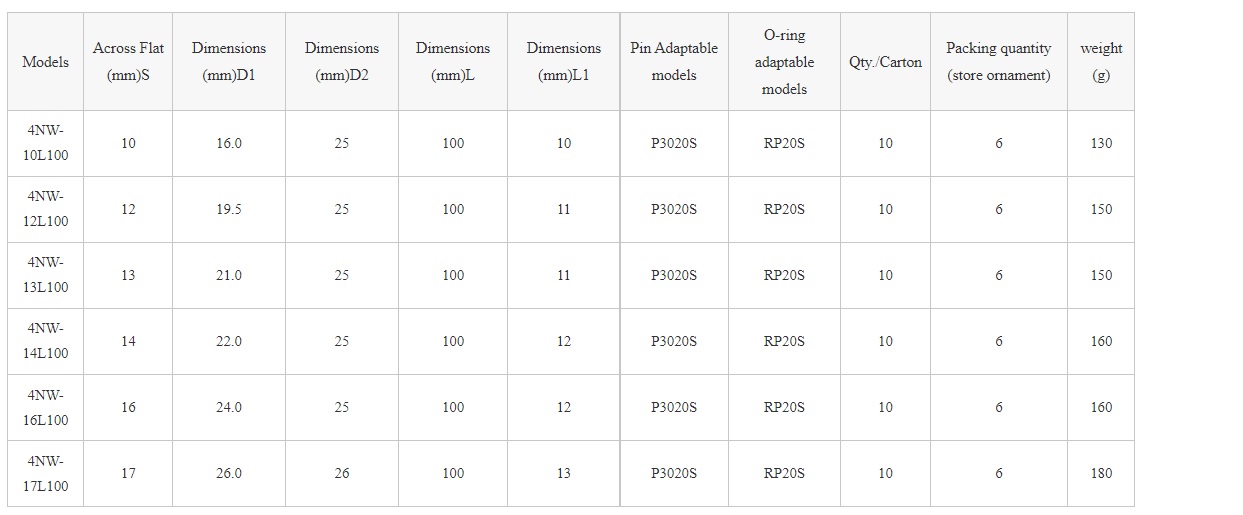
Task: Click the D2 value 26 cell
Action: (342, 473)
